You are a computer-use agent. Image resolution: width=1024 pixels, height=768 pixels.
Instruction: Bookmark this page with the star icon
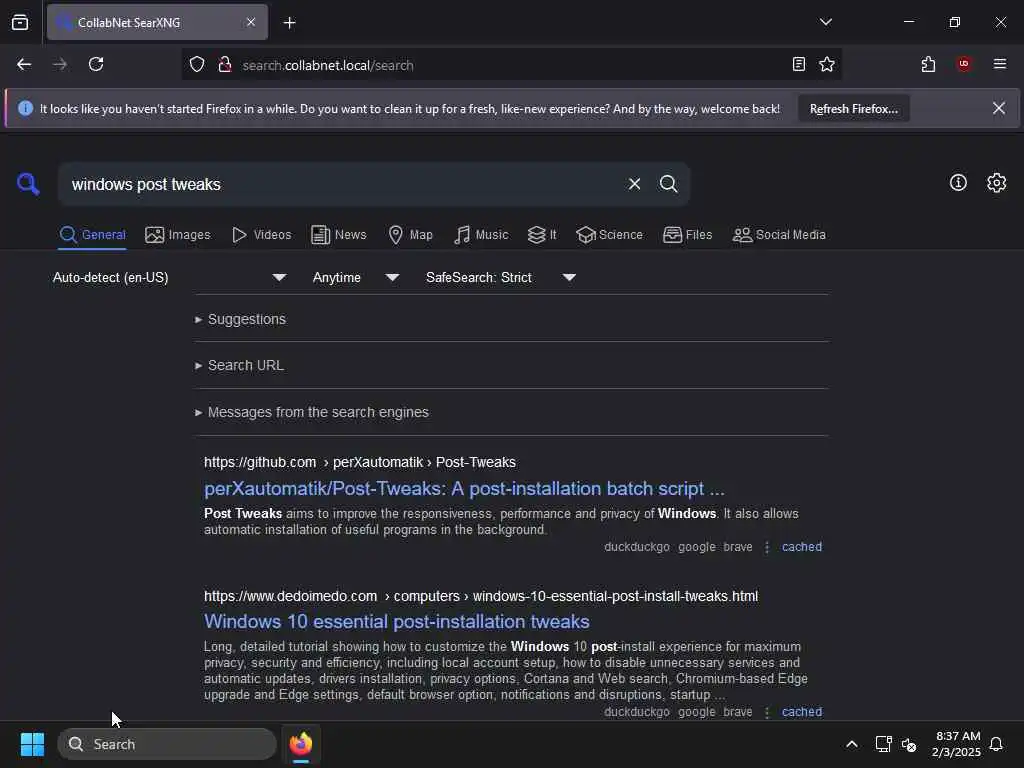[827, 65]
